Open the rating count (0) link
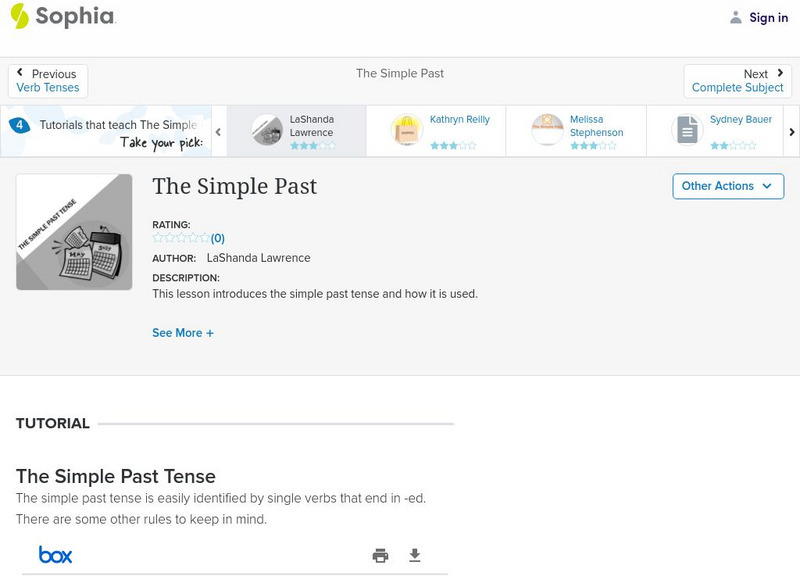The height and width of the screenshot is (576, 800). tap(217, 238)
